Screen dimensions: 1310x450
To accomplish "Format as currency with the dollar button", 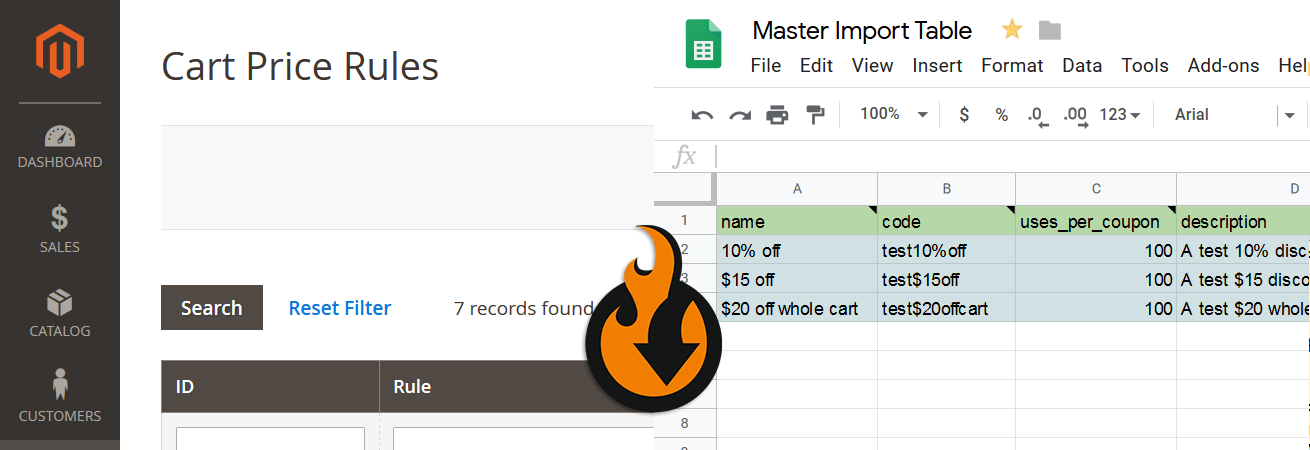I will [x=964, y=115].
